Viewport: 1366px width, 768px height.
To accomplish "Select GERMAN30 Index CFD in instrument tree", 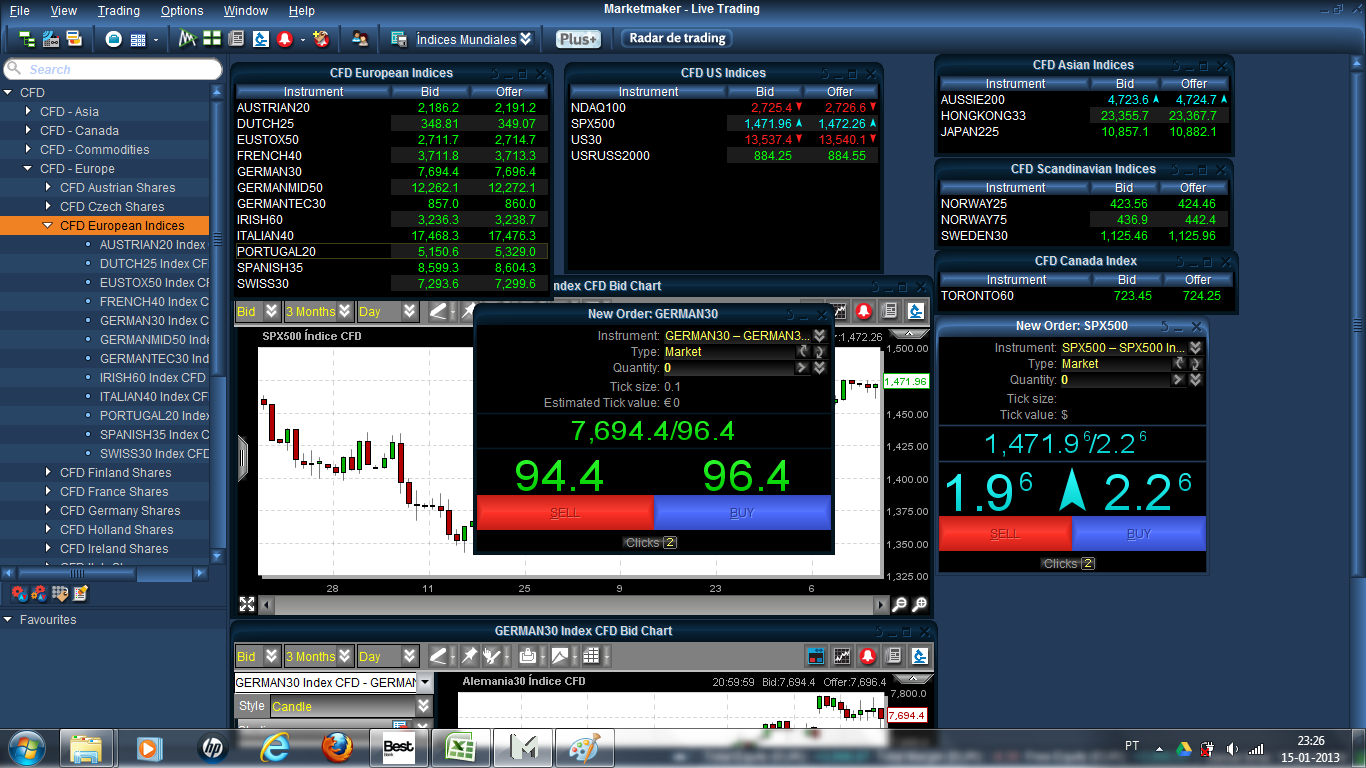I will (x=154, y=321).
